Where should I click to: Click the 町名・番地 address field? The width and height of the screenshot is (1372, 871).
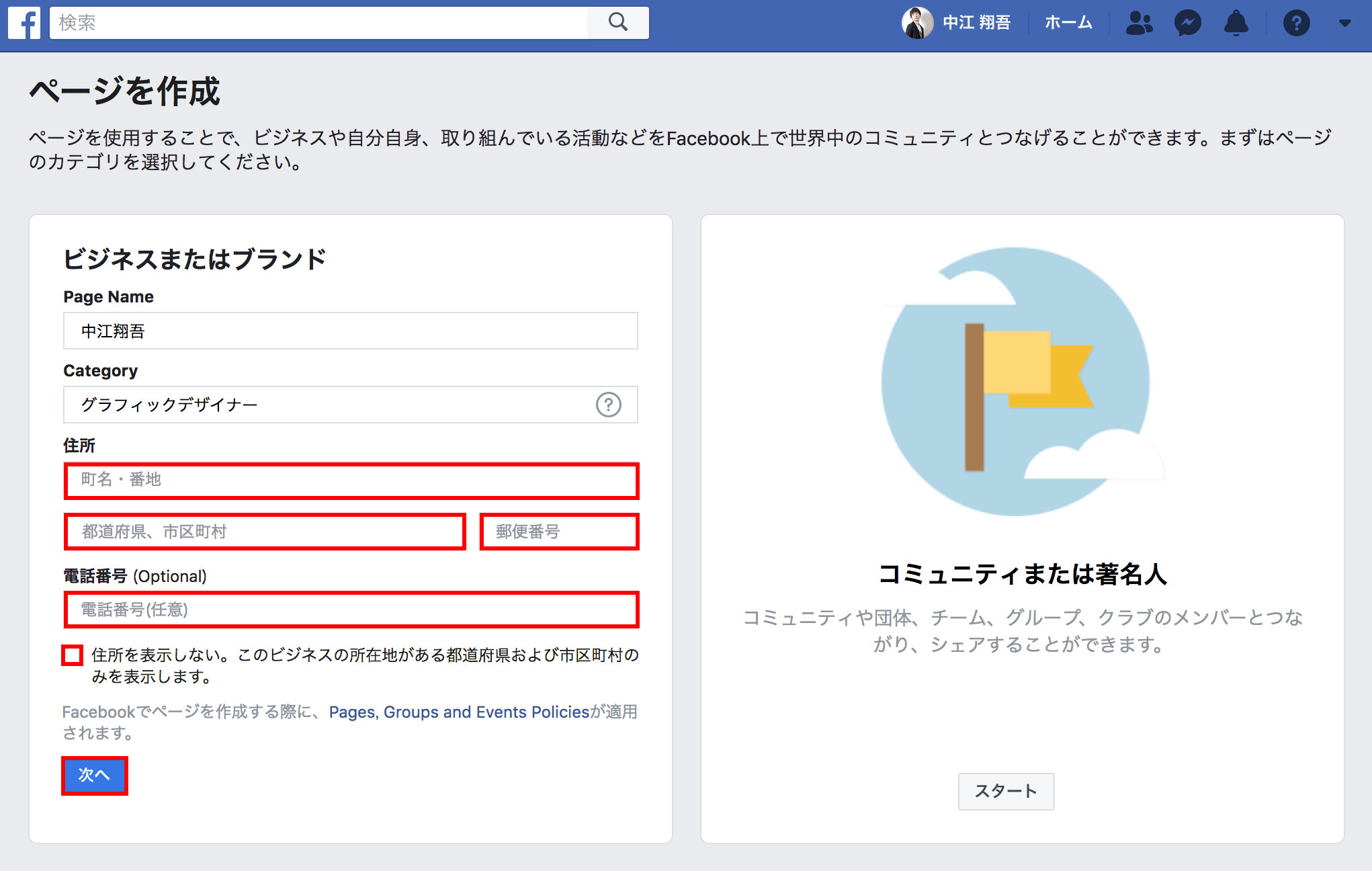tap(351, 481)
